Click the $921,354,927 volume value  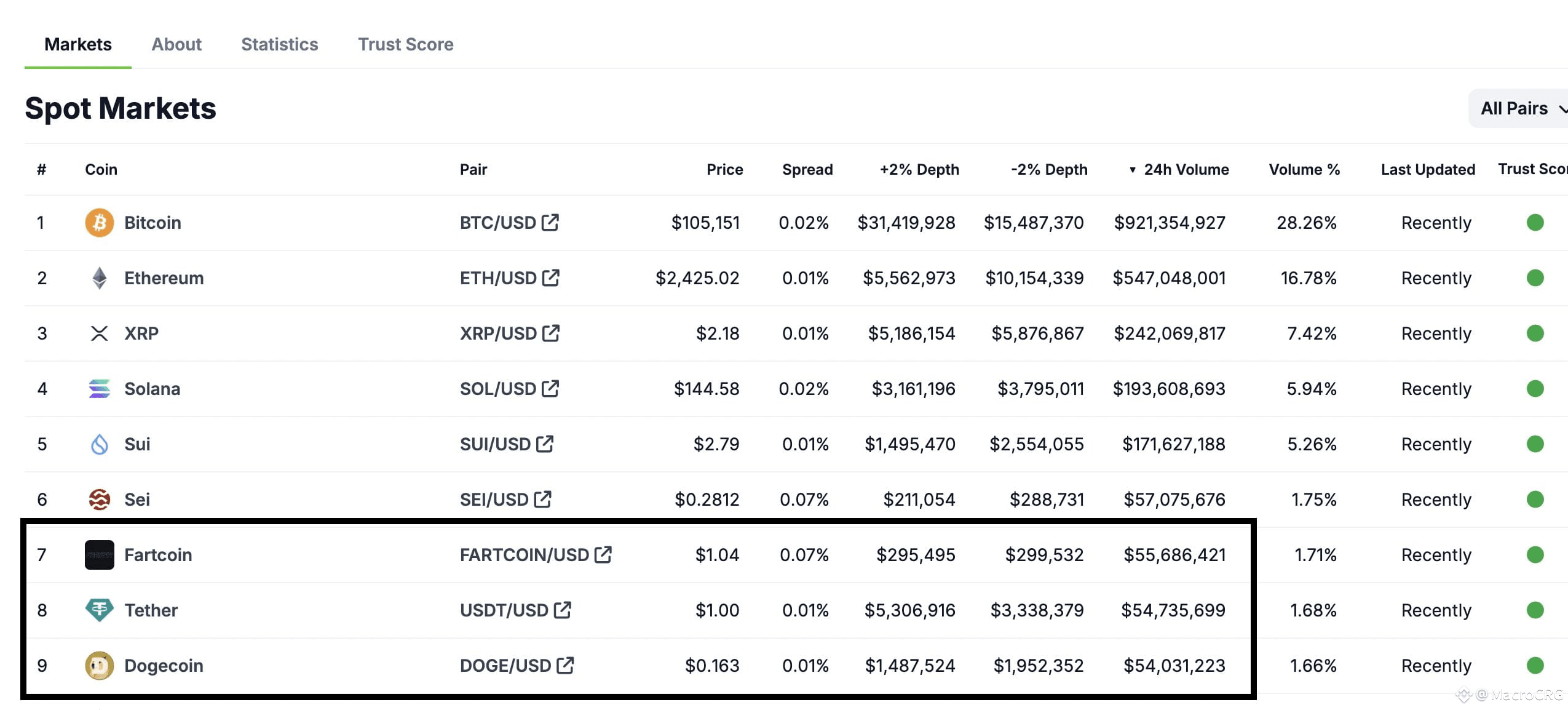pyautogui.click(x=1170, y=223)
